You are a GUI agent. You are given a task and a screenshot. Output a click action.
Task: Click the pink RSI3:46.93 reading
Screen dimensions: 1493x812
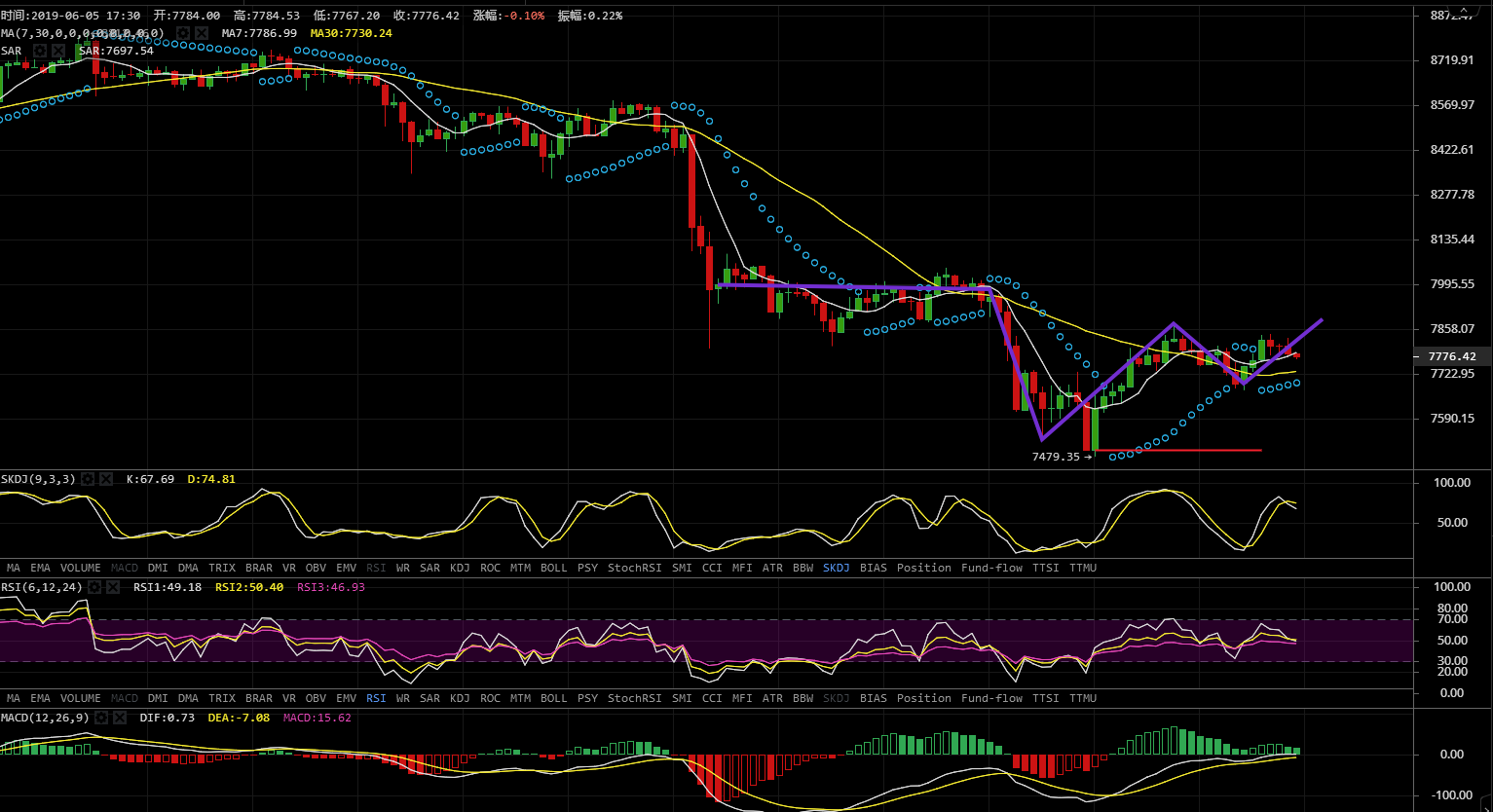tap(331, 587)
